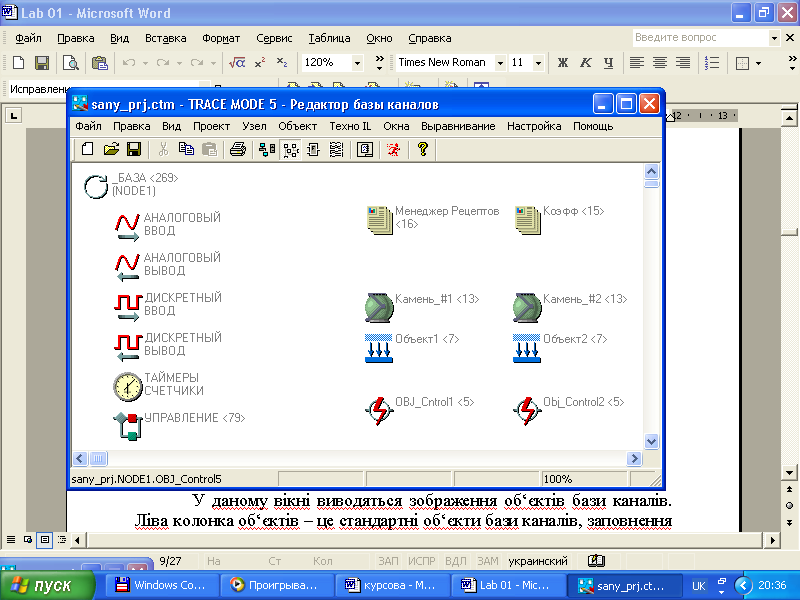Insert equation with square root icon
The image size is (800, 600).
pyautogui.click(x=237, y=63)
